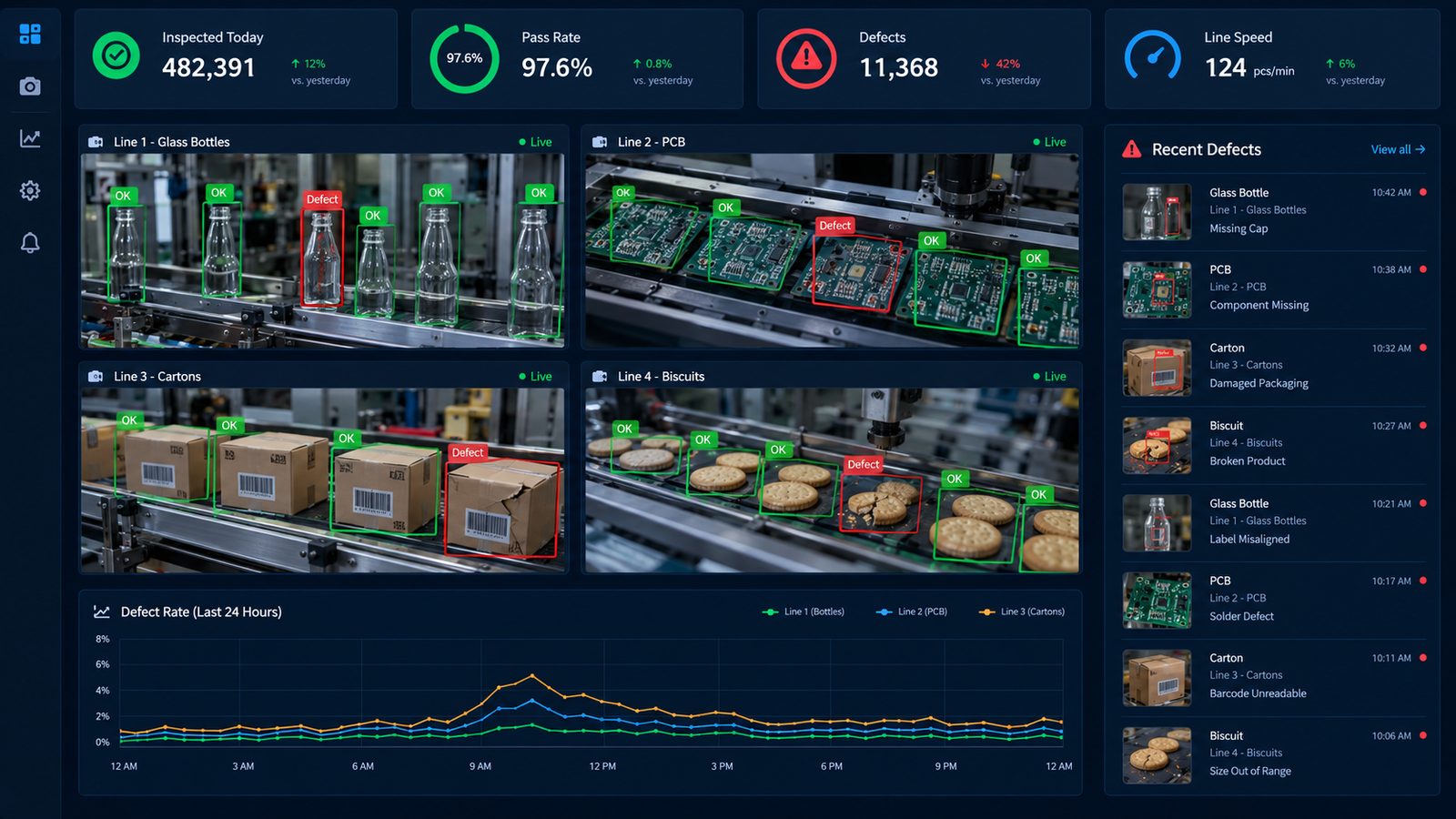Open Broken Product biscuit thumbnail

pos(1157,446)
